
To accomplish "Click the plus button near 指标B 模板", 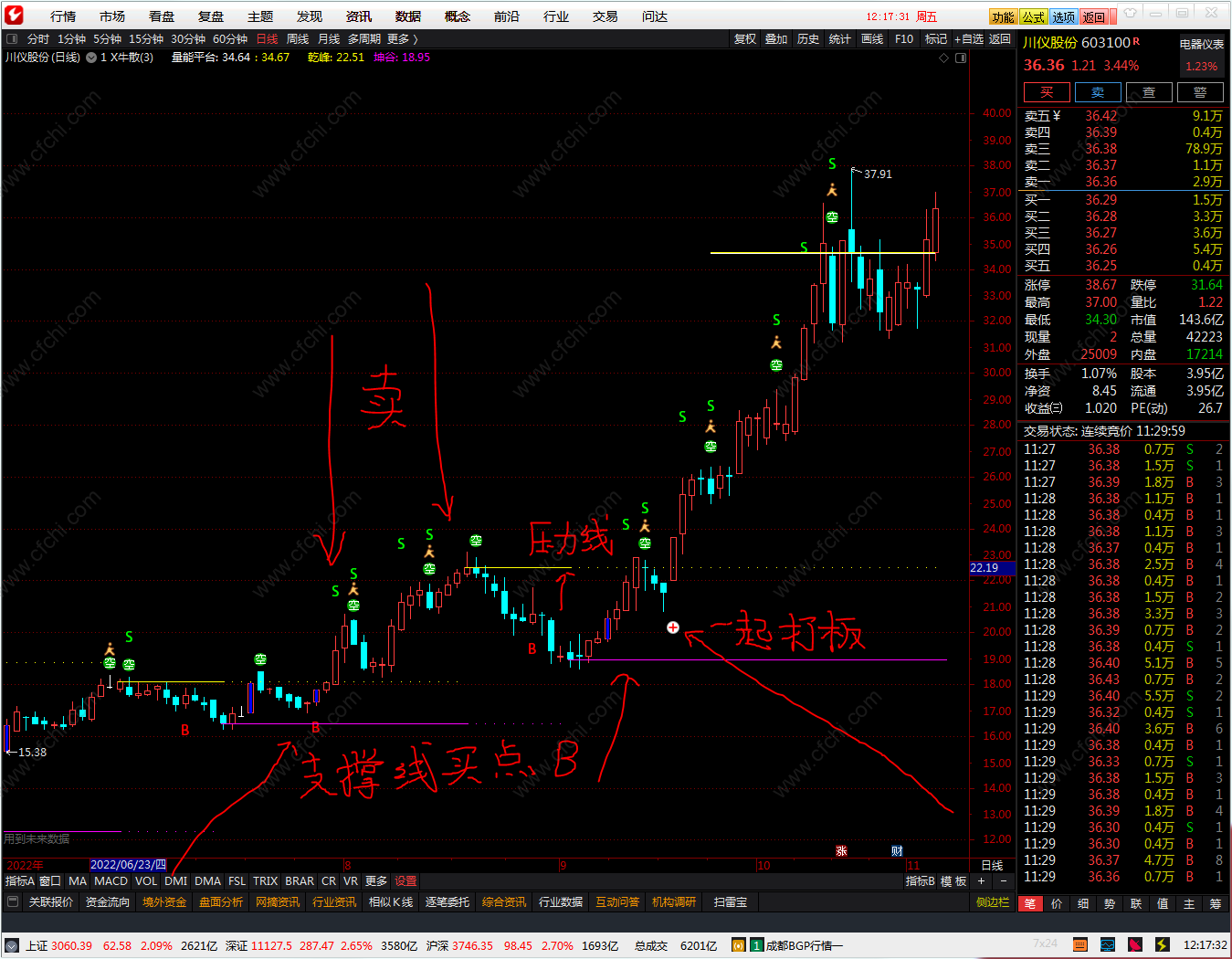I will [x=982, y=881].
